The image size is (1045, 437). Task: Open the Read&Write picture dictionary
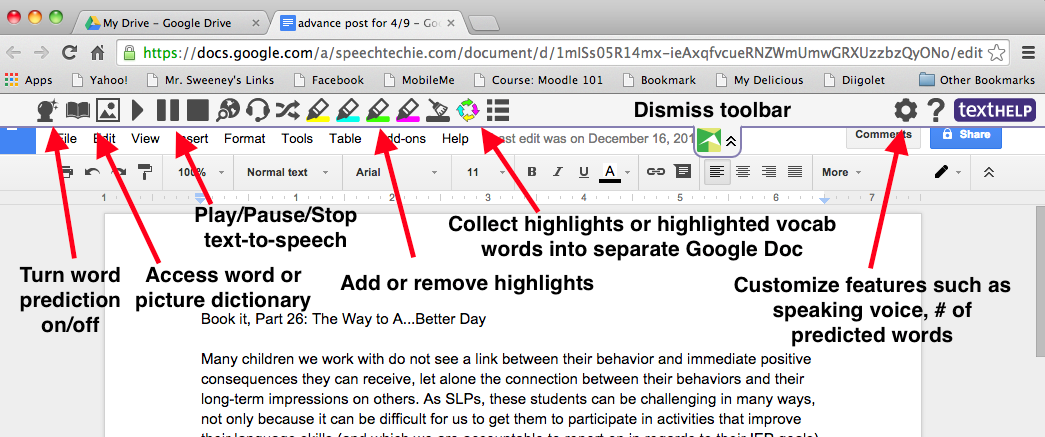click(108, 110)
